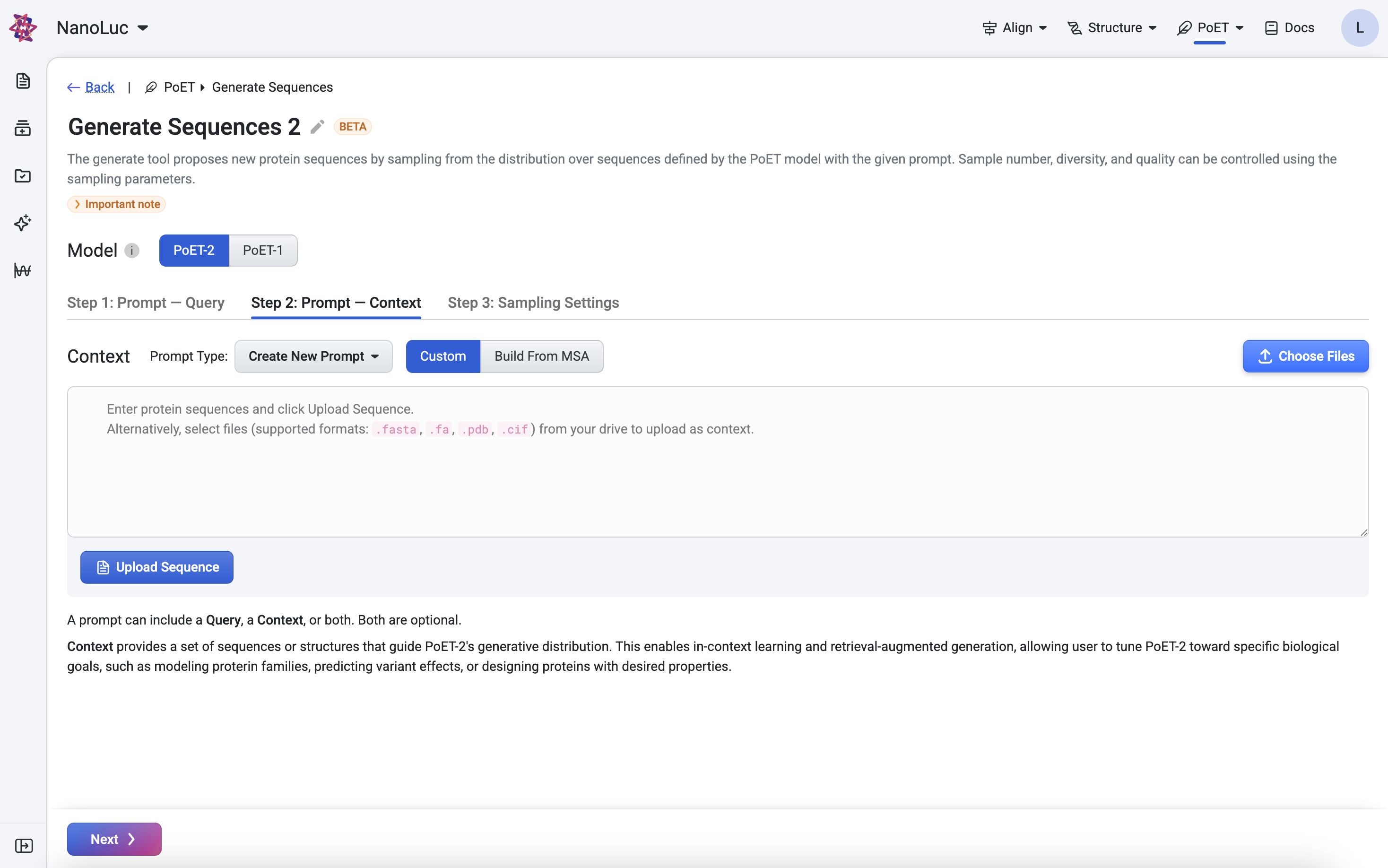Screen dimensions: 1388x868
Task: Open Docs link in header
Action: [1289, 27]
